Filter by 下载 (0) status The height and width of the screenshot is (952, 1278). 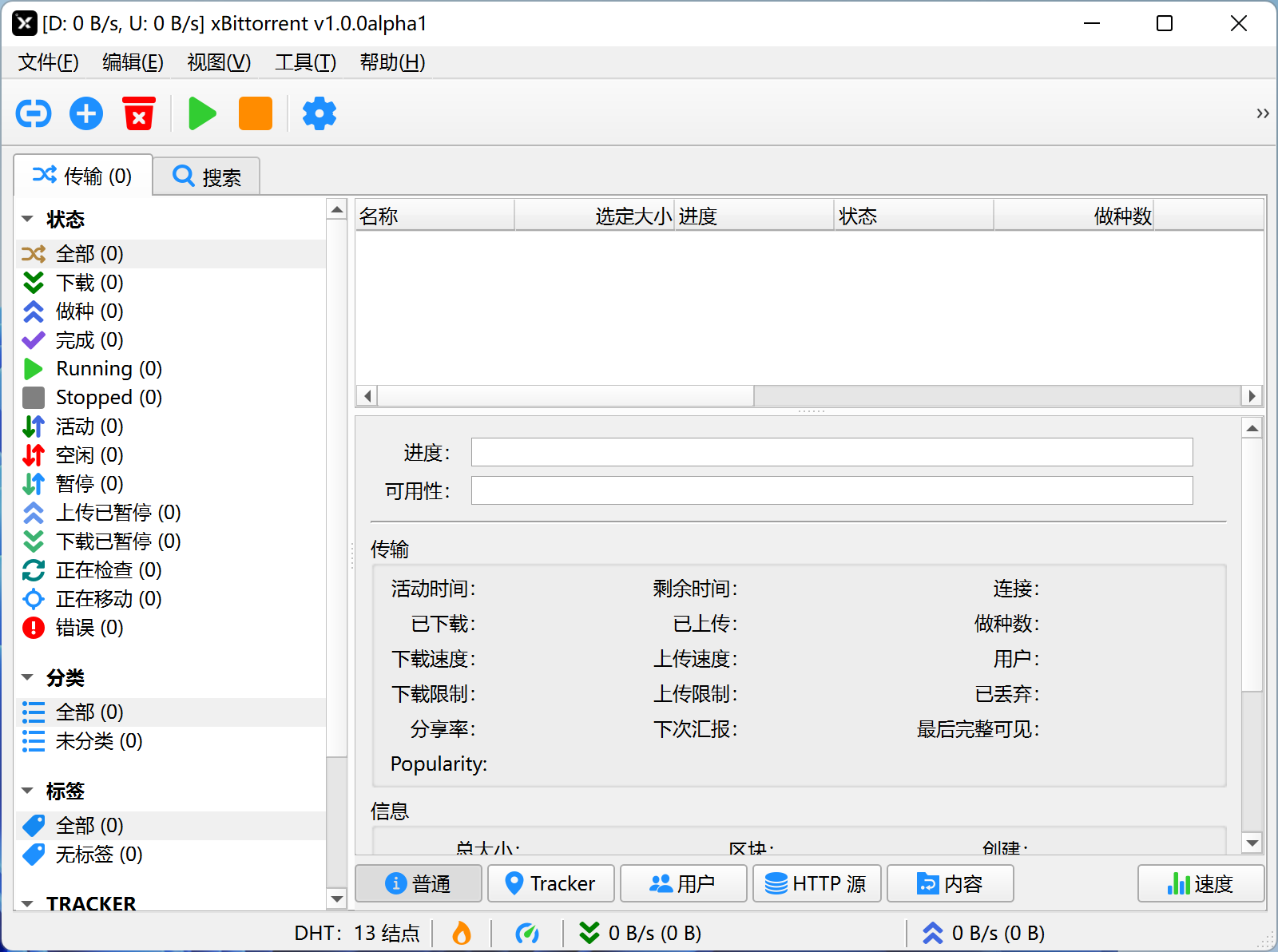click(x=170, y=283)
